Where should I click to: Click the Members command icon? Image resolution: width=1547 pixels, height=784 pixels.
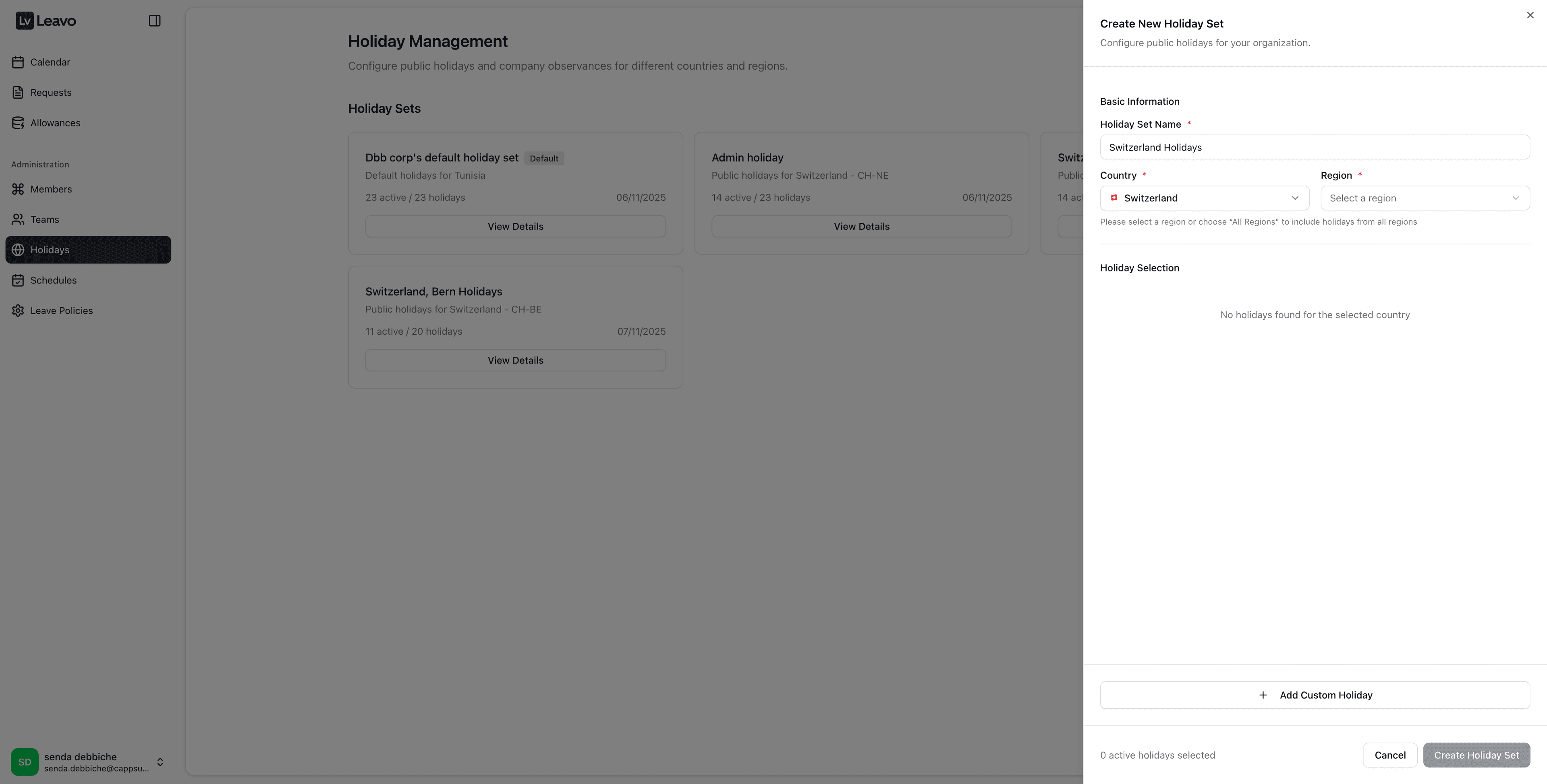tap(18, 189)
